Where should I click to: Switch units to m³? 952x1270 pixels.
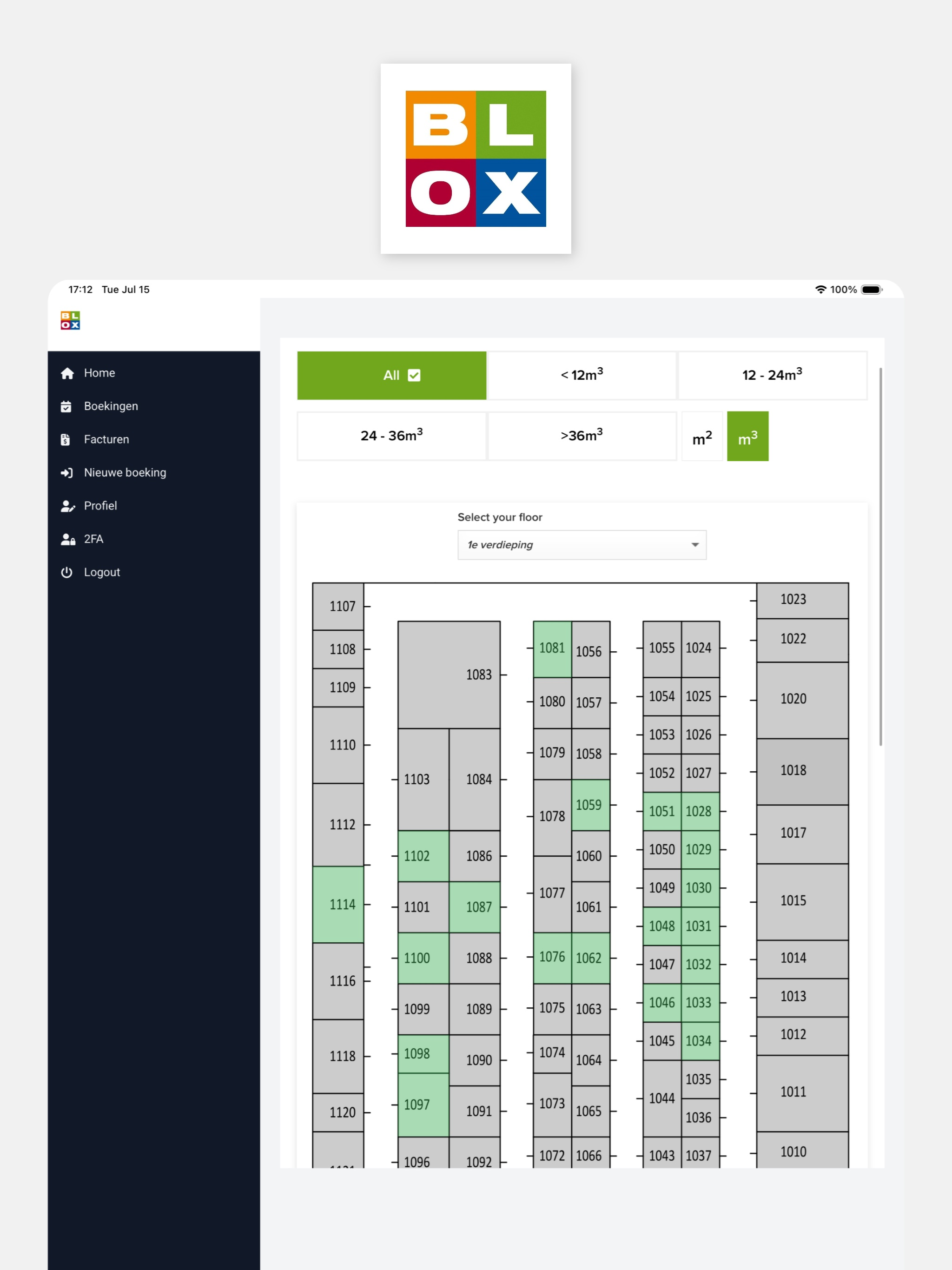tap(747, 437)
